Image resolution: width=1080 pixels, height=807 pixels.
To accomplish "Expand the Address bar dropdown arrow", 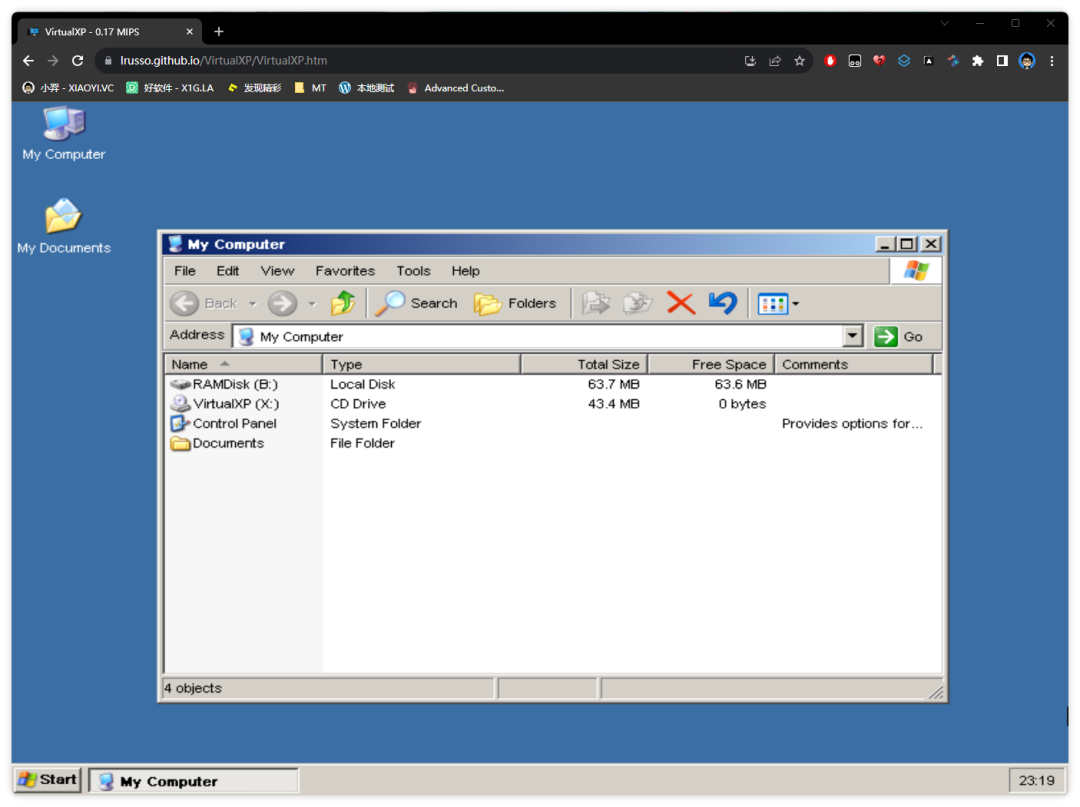I will [852, 337].
